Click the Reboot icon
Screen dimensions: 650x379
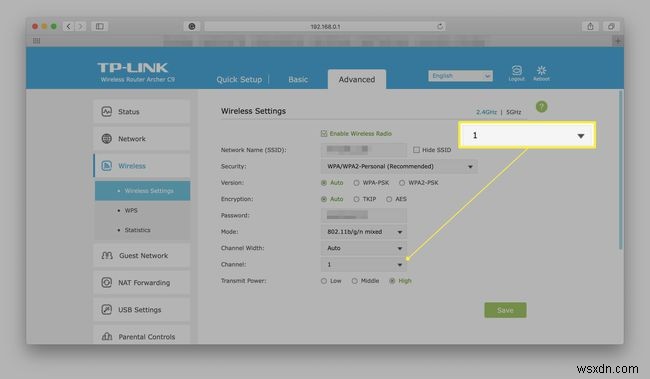541,73
